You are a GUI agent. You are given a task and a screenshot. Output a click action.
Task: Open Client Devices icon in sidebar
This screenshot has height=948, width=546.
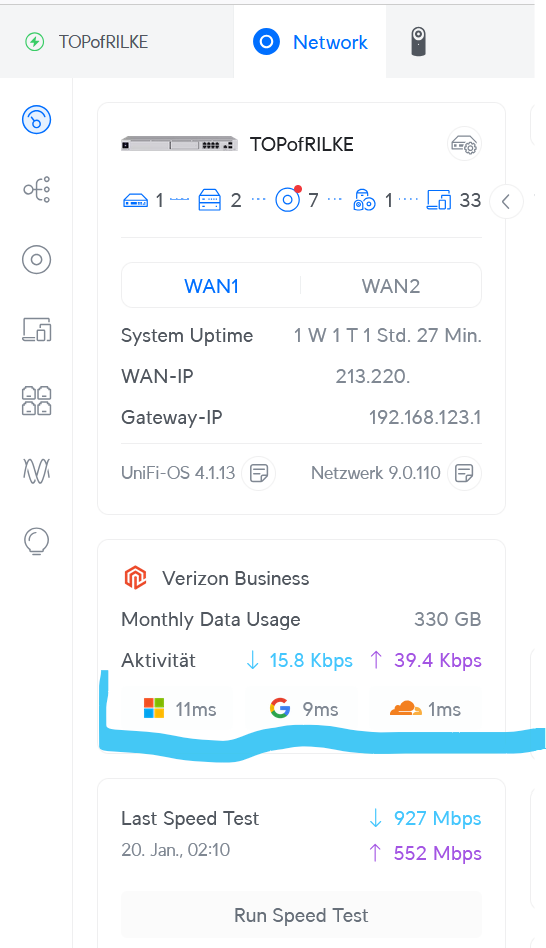tap(36, 330)
